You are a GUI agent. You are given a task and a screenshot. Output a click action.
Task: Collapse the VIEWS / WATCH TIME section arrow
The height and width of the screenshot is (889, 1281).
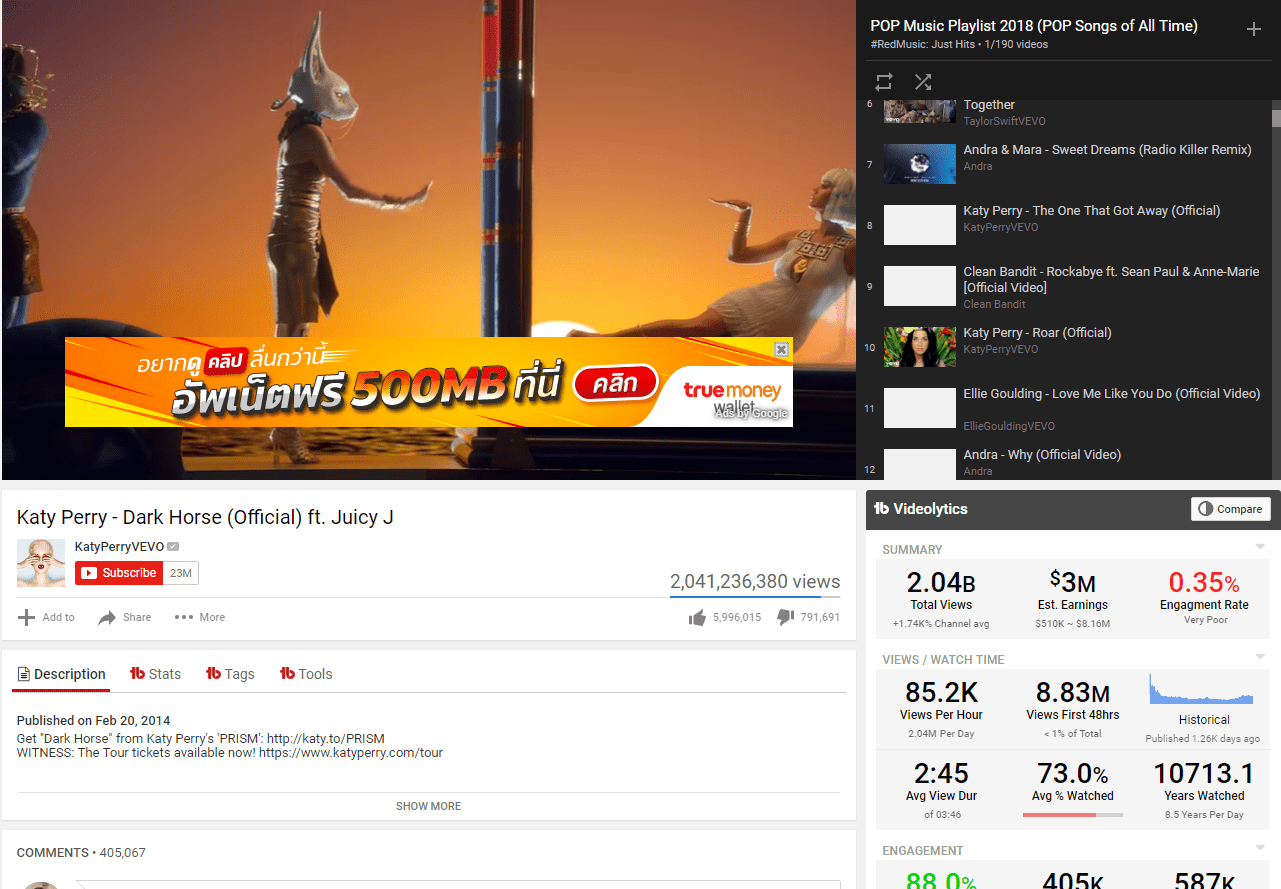pyautogui.click(x=1260, y=657)
